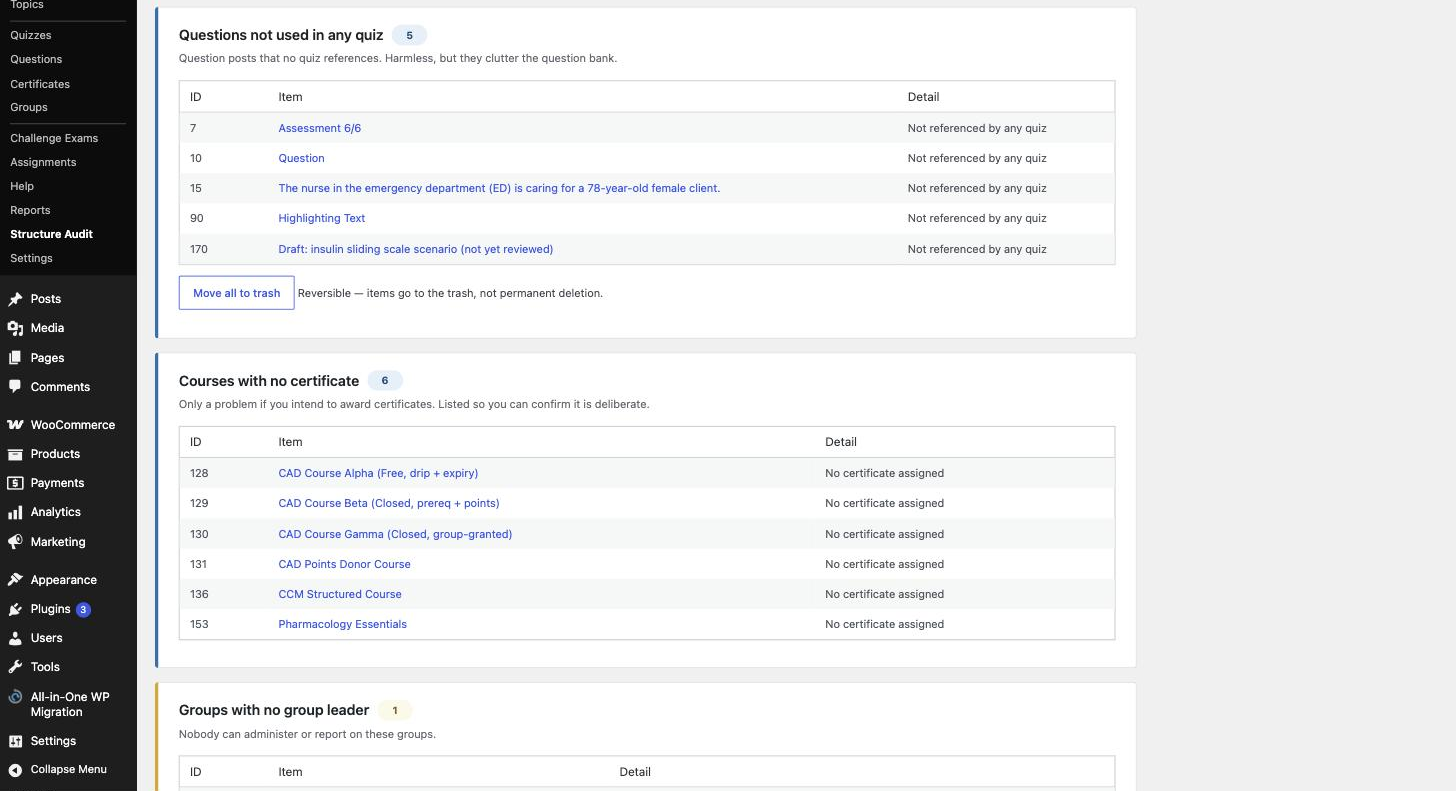
Task: Click the Marketing megaphone icon
Action: click(15, 542)
